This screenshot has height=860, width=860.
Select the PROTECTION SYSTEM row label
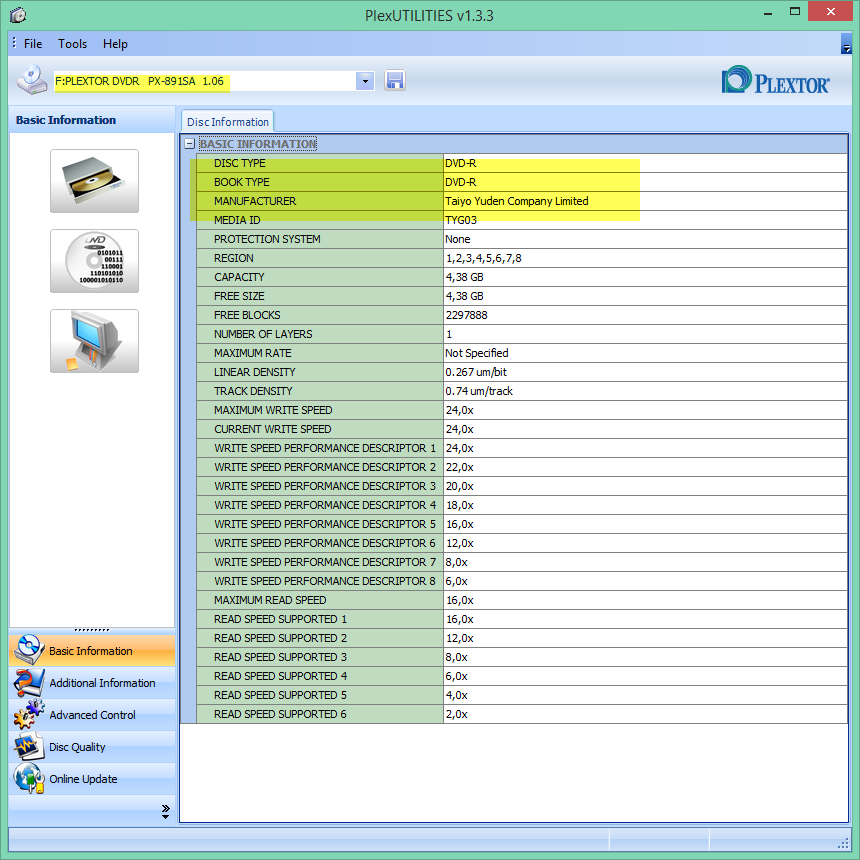click(267, 239)
